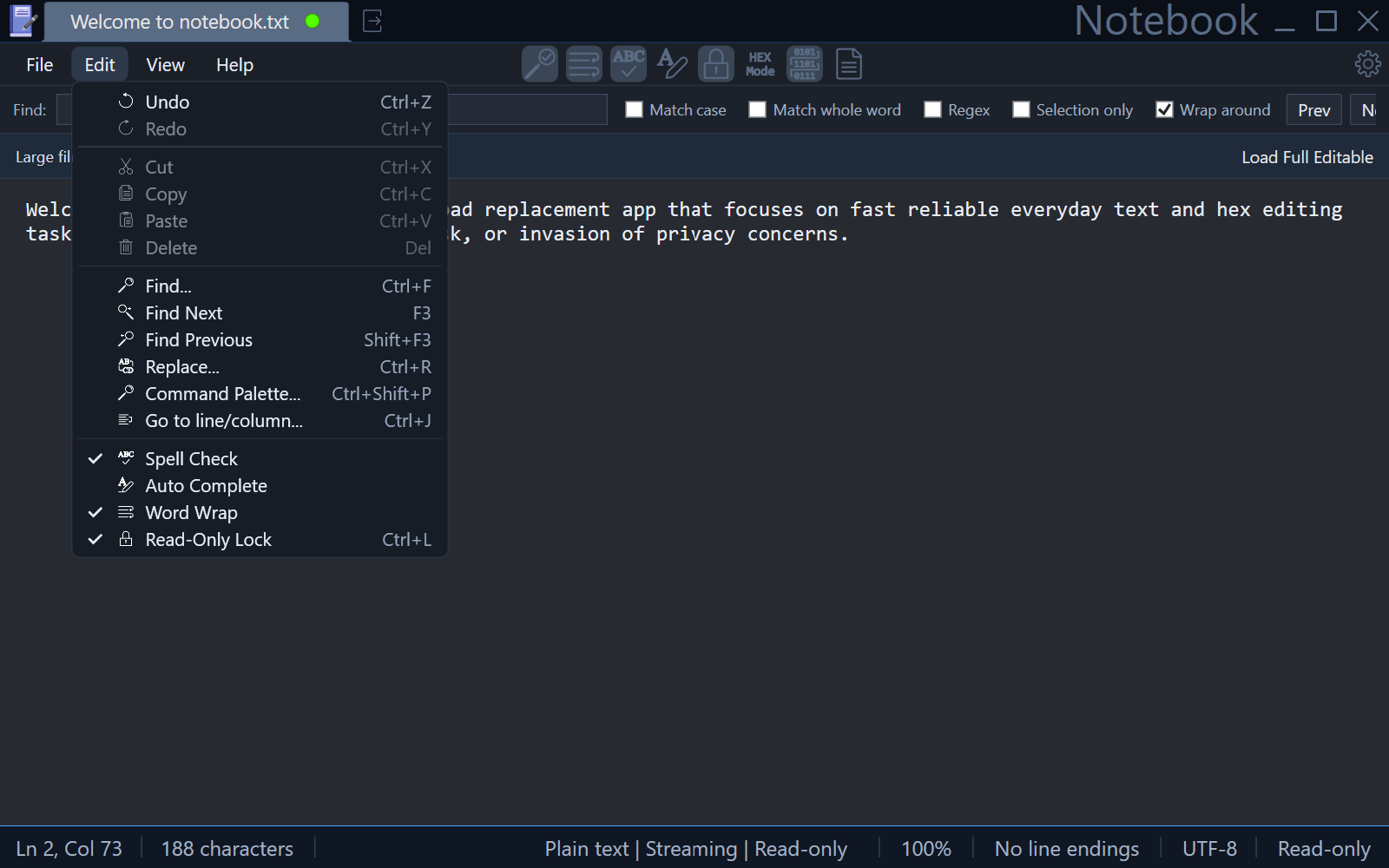
Task: Click the Ln 2, Col 73 status entry
Action: (69, 848)
